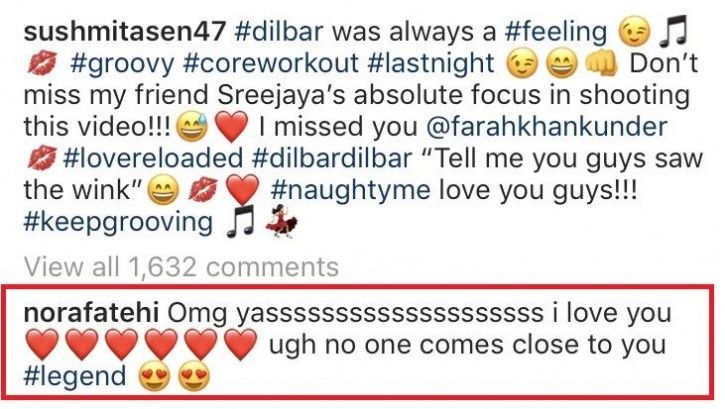
Task: Tap the #legend hashtag in the comment
Action: pos(74,376)
